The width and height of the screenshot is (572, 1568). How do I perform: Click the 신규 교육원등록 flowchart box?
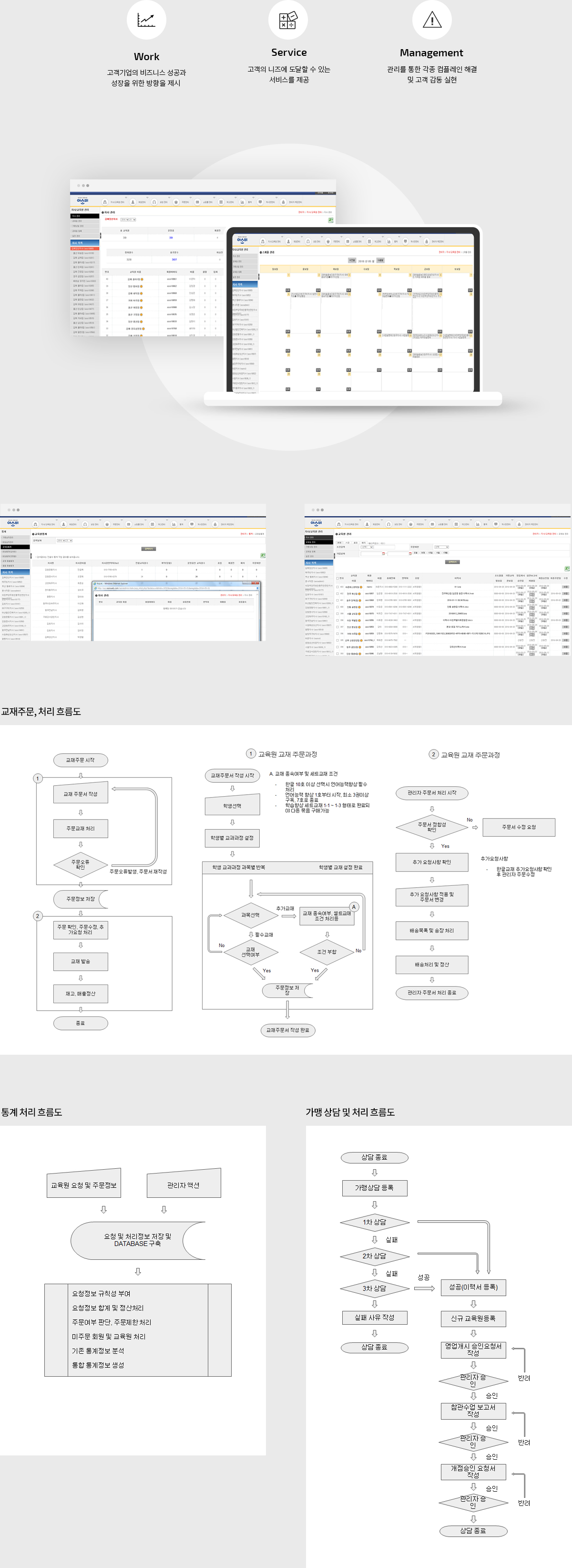click(473, 1319)
